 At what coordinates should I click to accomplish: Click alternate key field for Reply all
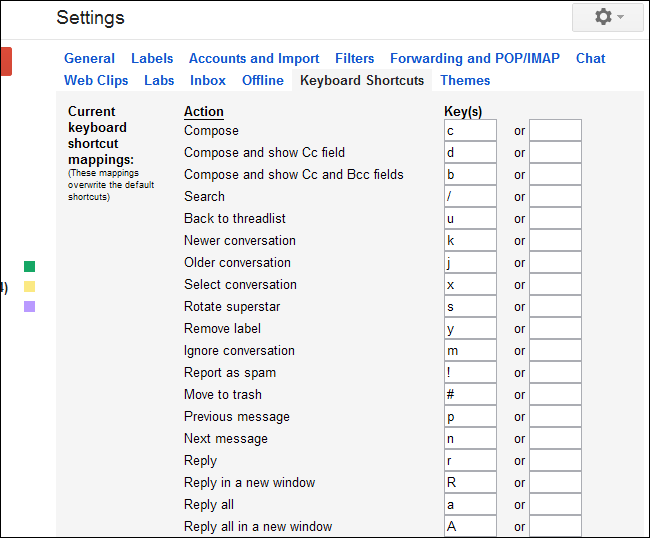point(555,505)
